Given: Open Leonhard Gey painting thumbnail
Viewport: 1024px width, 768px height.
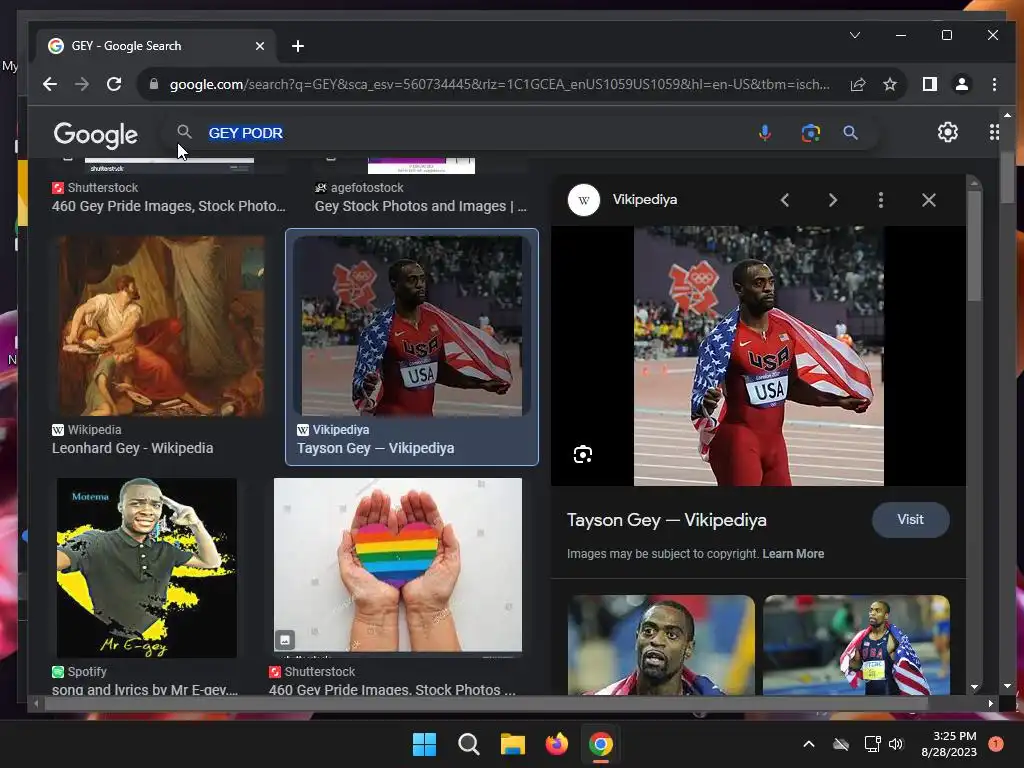Looking at the screenshot, I should point(162,327).
